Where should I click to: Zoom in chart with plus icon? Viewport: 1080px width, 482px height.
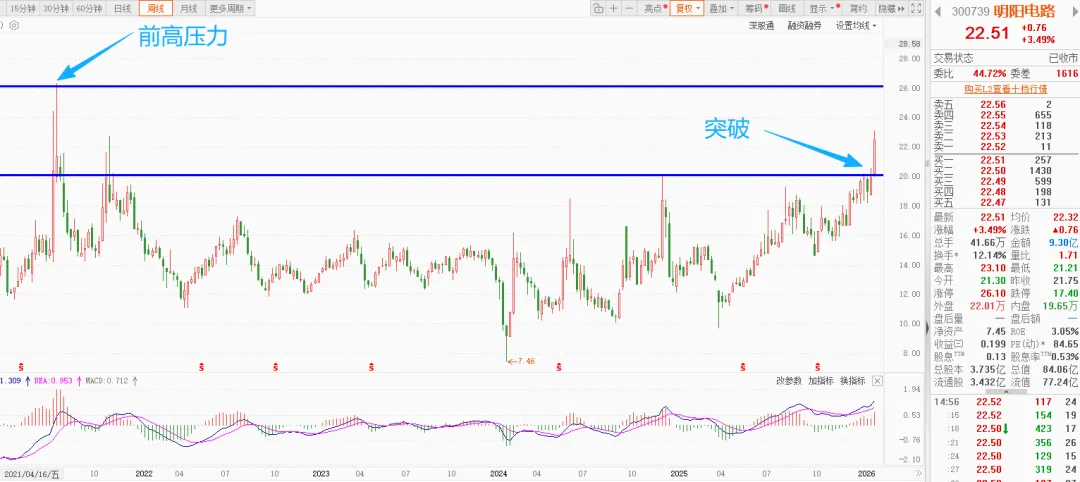click(614, 9)
